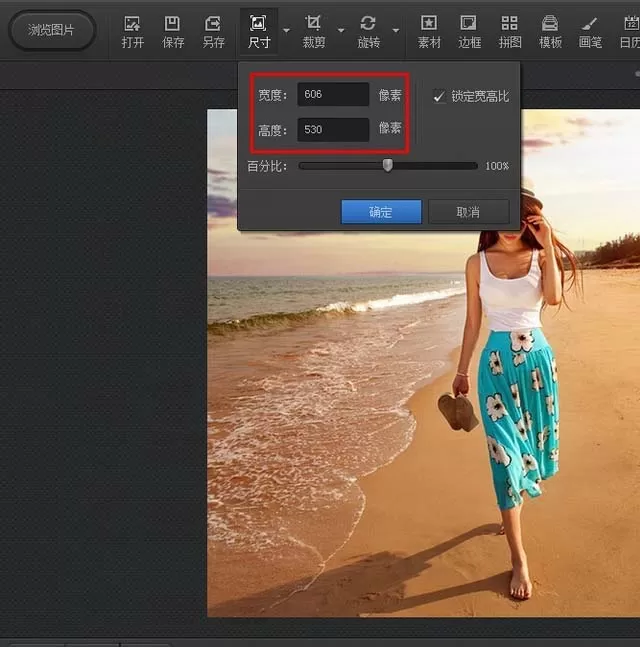Open the 拼图 collage tool
Screen dimensions: 640x647
(x=510, y=32)
